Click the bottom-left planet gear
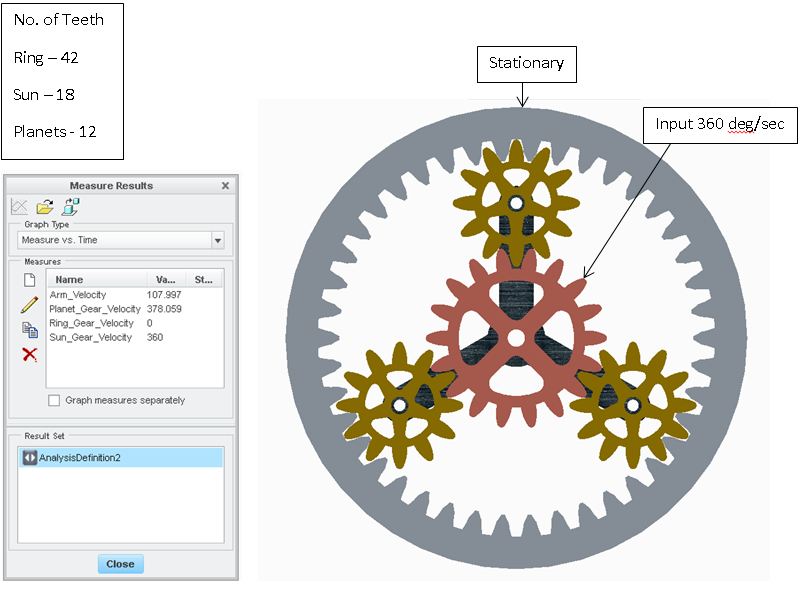Image resolution: width=802 pixels, height=591 pixels. [399, 406]
